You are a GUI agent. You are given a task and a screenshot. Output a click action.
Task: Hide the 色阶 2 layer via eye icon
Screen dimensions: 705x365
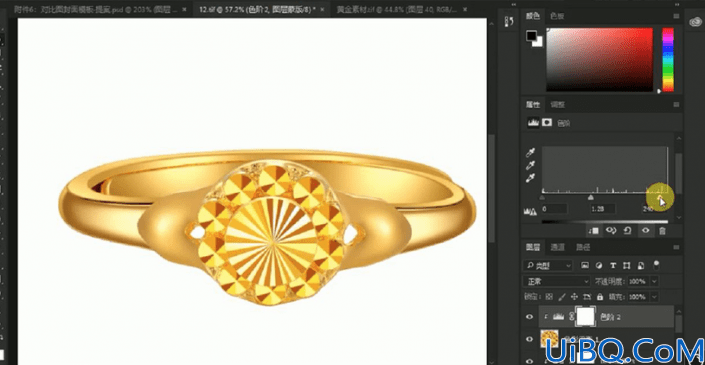coord(529,317)
